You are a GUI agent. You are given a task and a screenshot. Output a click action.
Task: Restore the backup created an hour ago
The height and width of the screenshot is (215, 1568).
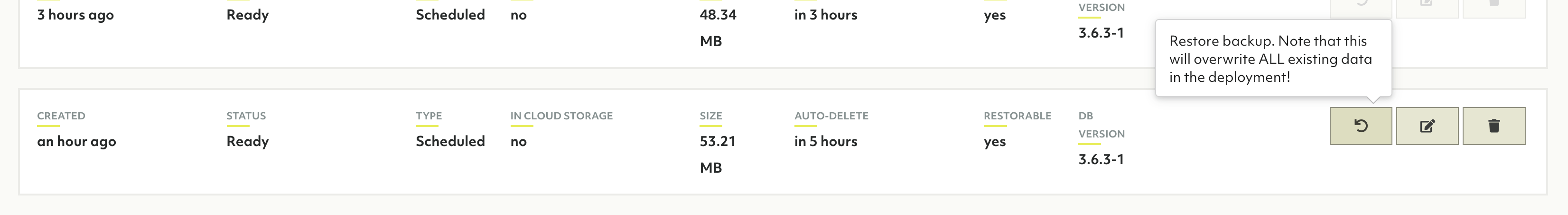pyautogui.click(x=1361, y=126)
